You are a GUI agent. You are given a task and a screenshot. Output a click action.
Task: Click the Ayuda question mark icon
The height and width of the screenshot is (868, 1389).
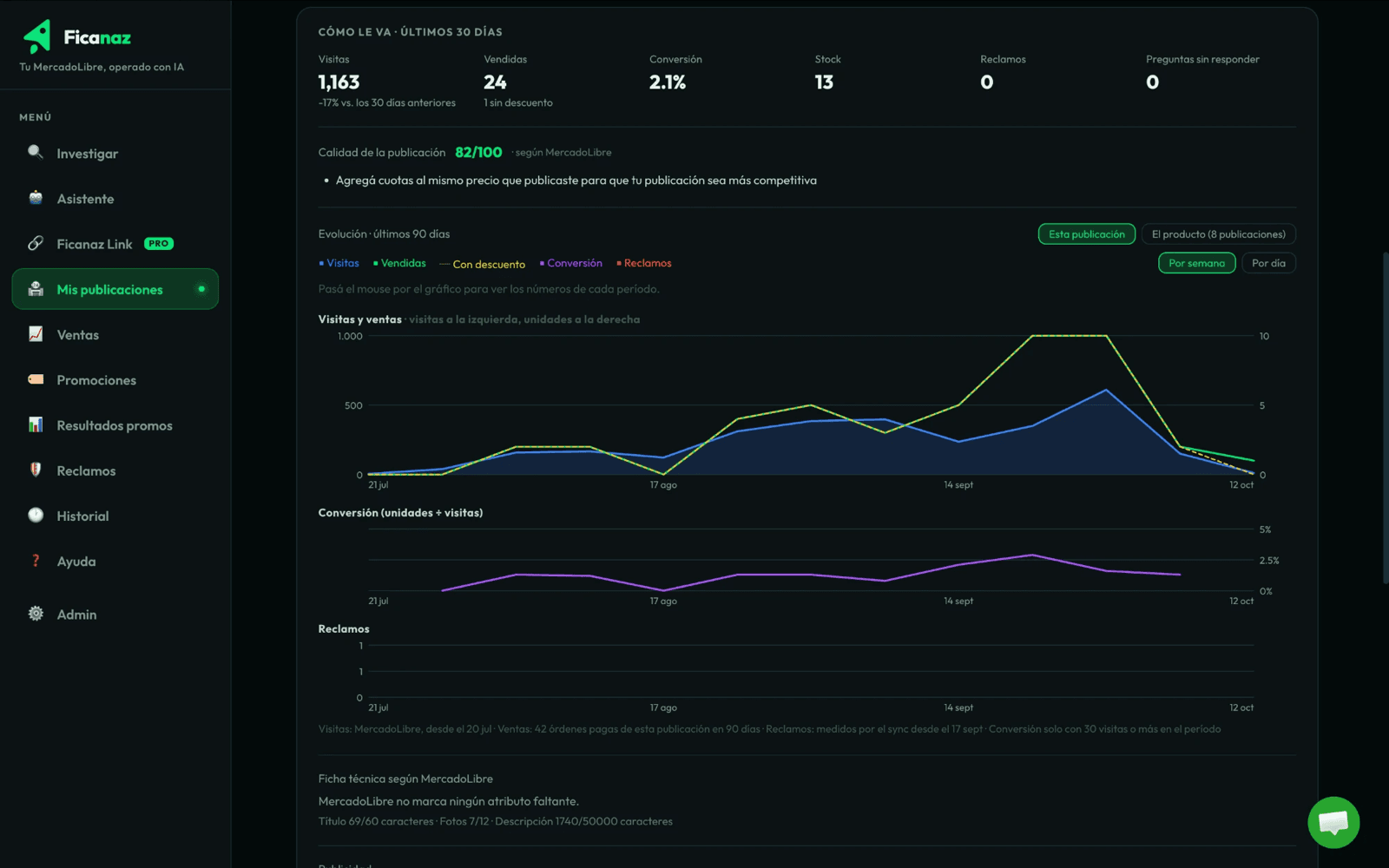pyautogui.click(x=36, y=561)
